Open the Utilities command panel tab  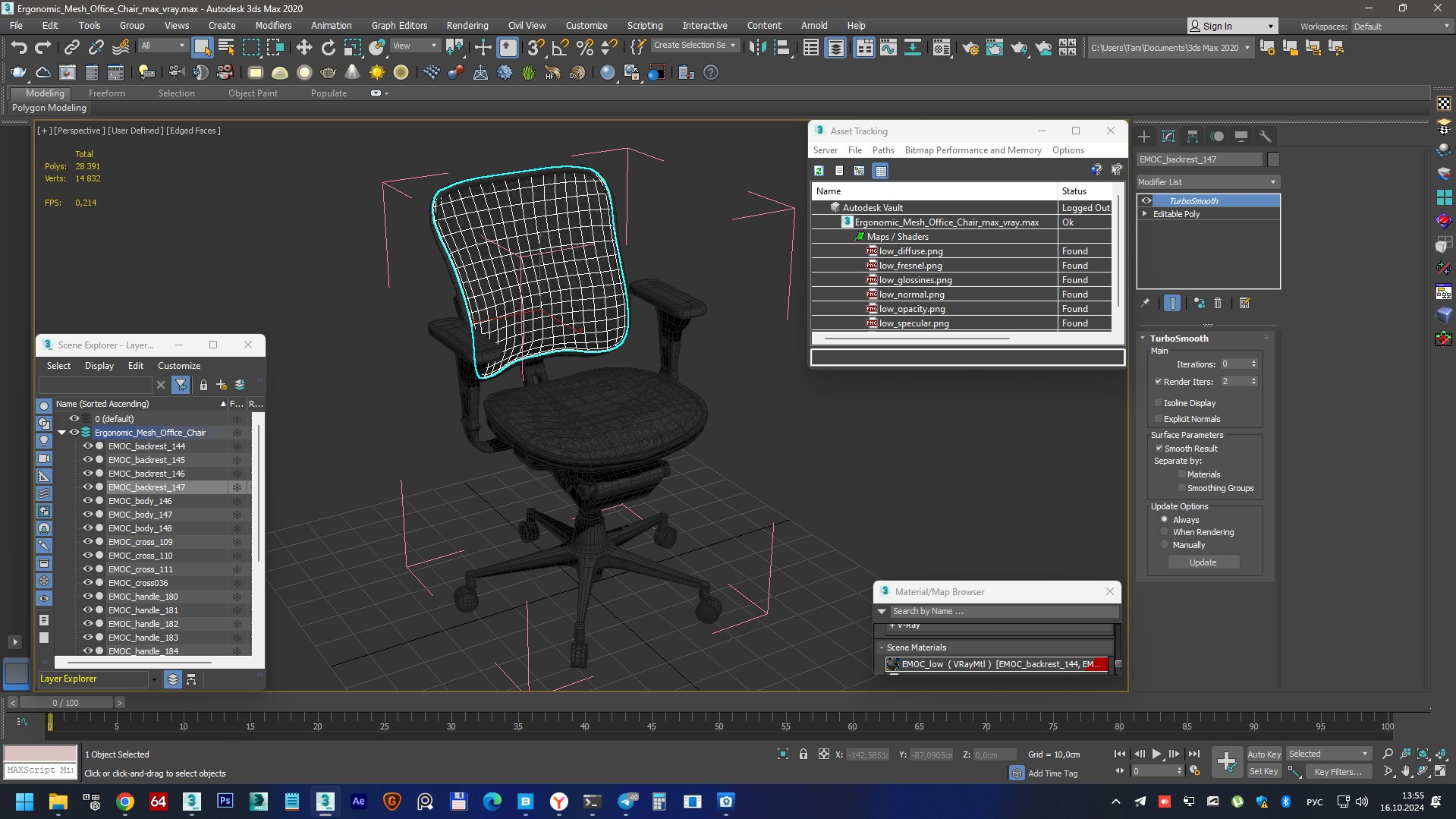(1266, 137)
